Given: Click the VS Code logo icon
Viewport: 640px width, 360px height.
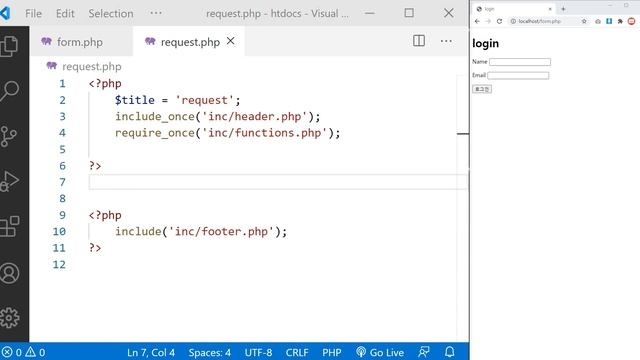Looking at the screenshot, I should point(5,13).
